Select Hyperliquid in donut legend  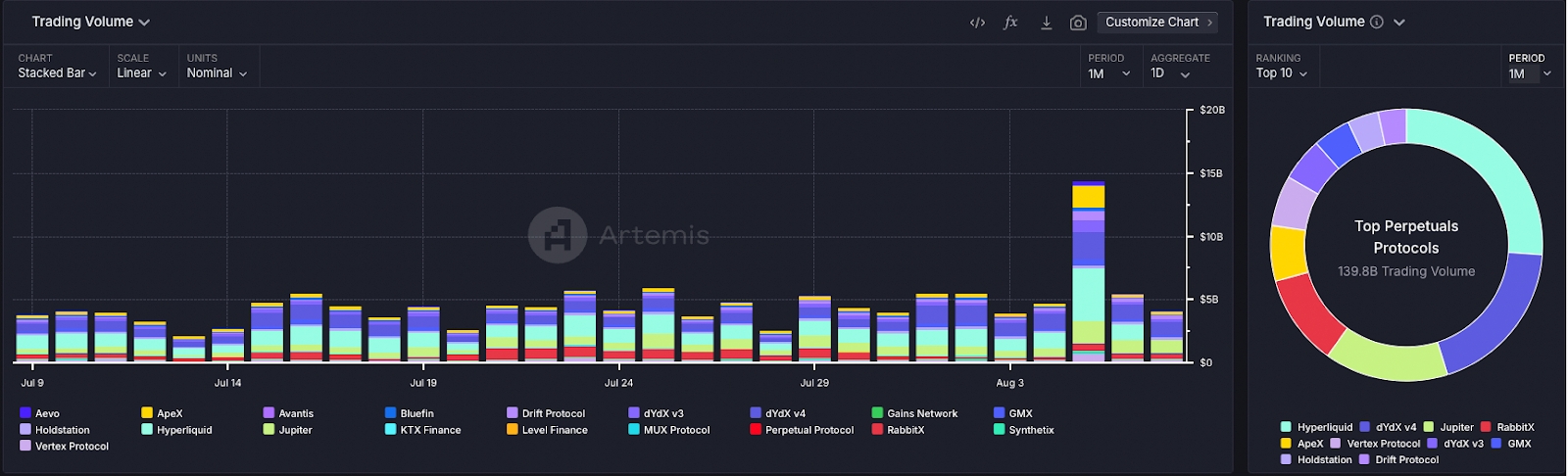(1316, 427)
